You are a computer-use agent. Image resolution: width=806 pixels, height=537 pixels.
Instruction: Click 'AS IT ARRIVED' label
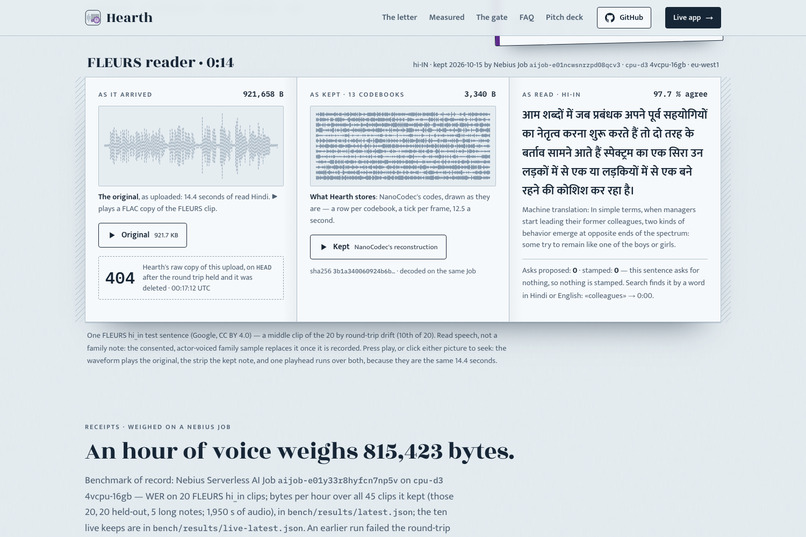tap(125, 95)
